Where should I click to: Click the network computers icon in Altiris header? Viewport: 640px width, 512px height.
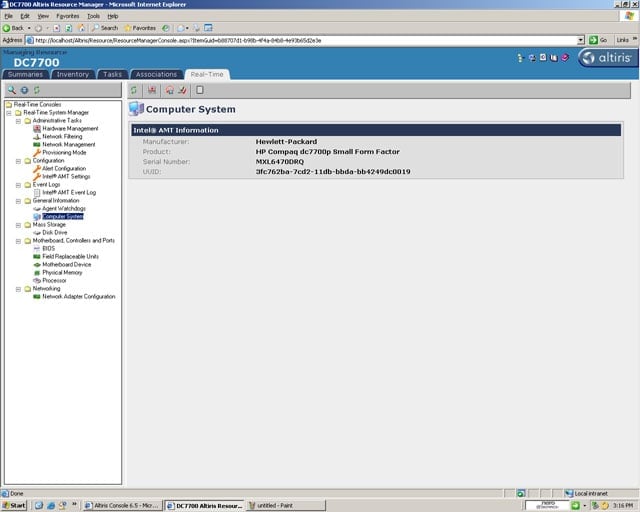pyautogui.click(x=532, y=58)
